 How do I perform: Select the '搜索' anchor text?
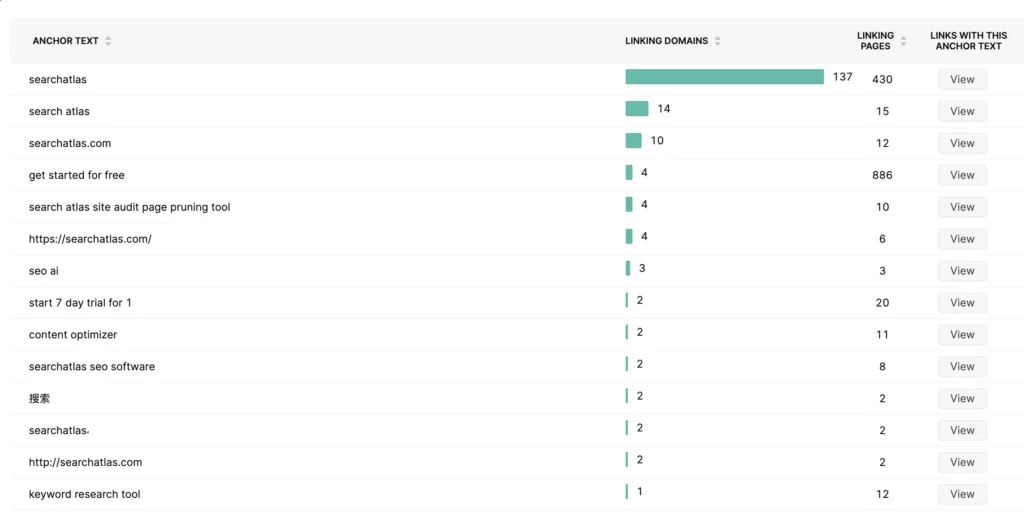pos(39,398)
